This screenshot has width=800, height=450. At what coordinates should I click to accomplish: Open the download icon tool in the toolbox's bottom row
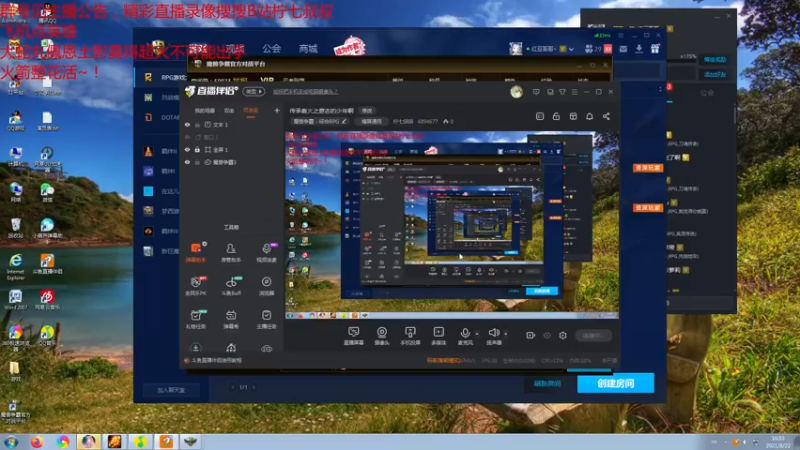click(x=195, y=348)
